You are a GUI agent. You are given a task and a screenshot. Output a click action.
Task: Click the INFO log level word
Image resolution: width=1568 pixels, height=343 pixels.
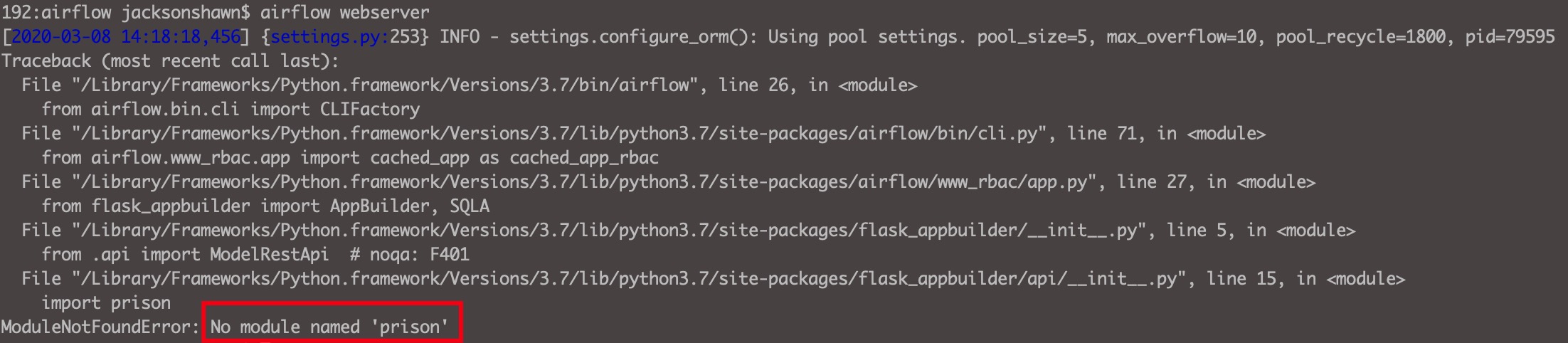[459, 36]
